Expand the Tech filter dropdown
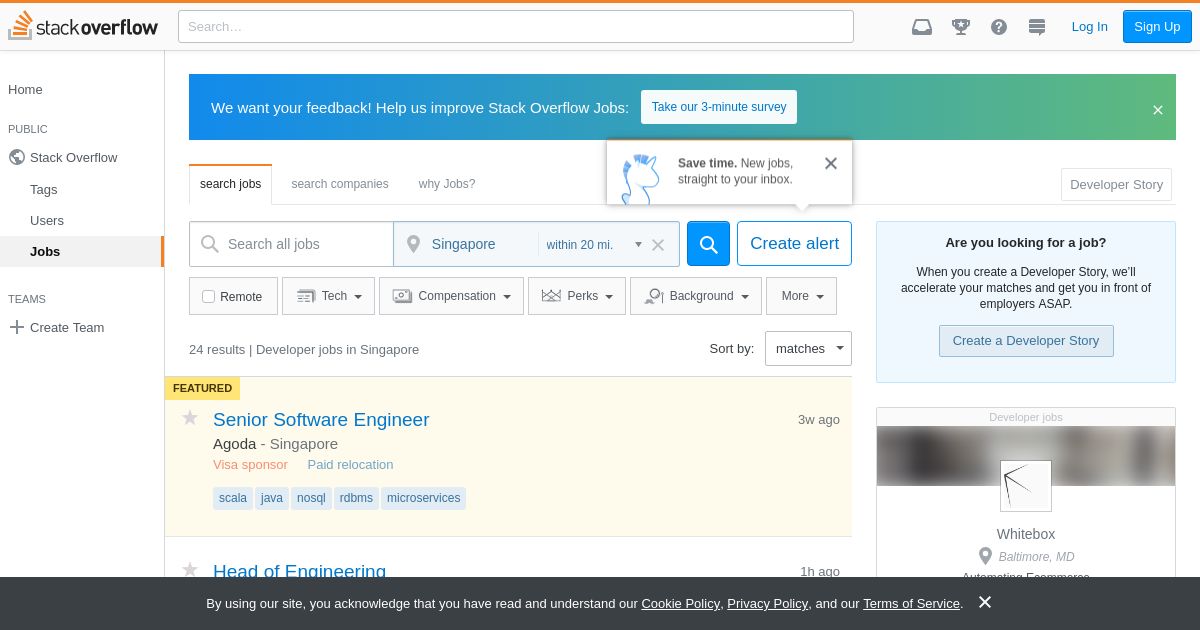This screenshot has width=1200, height=630. coord(329,296)
